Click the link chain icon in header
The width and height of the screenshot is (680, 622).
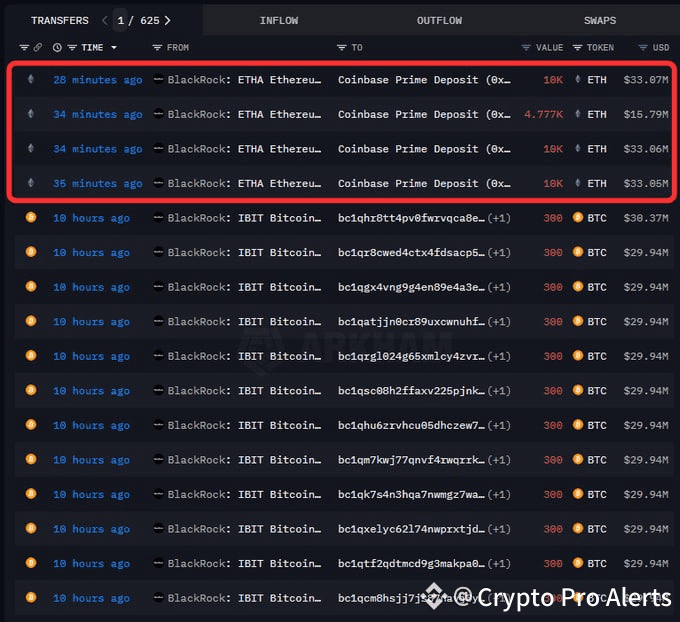tap(38, 47)
